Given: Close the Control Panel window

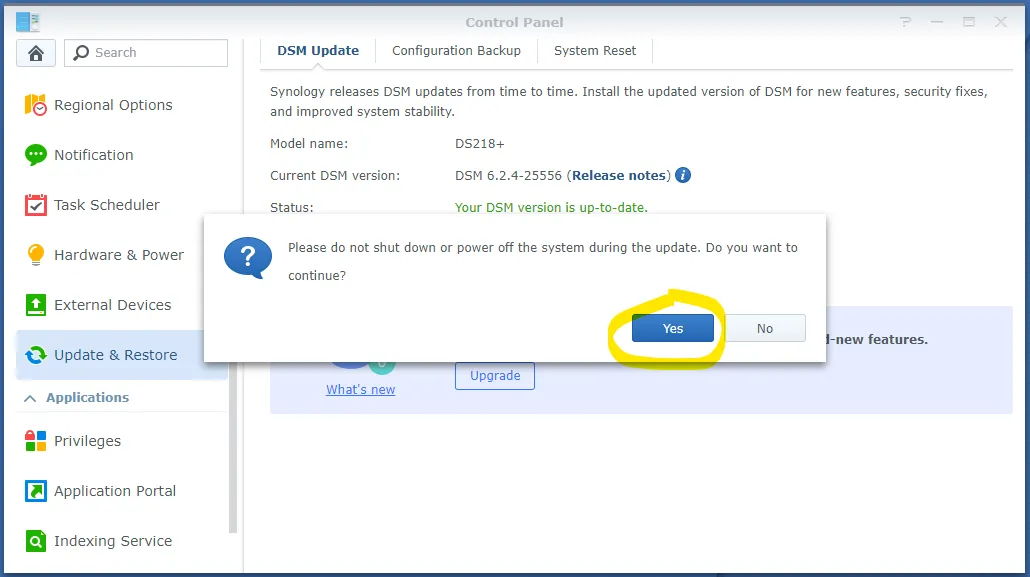Looking at the screenshot, I should [1000, 22].
